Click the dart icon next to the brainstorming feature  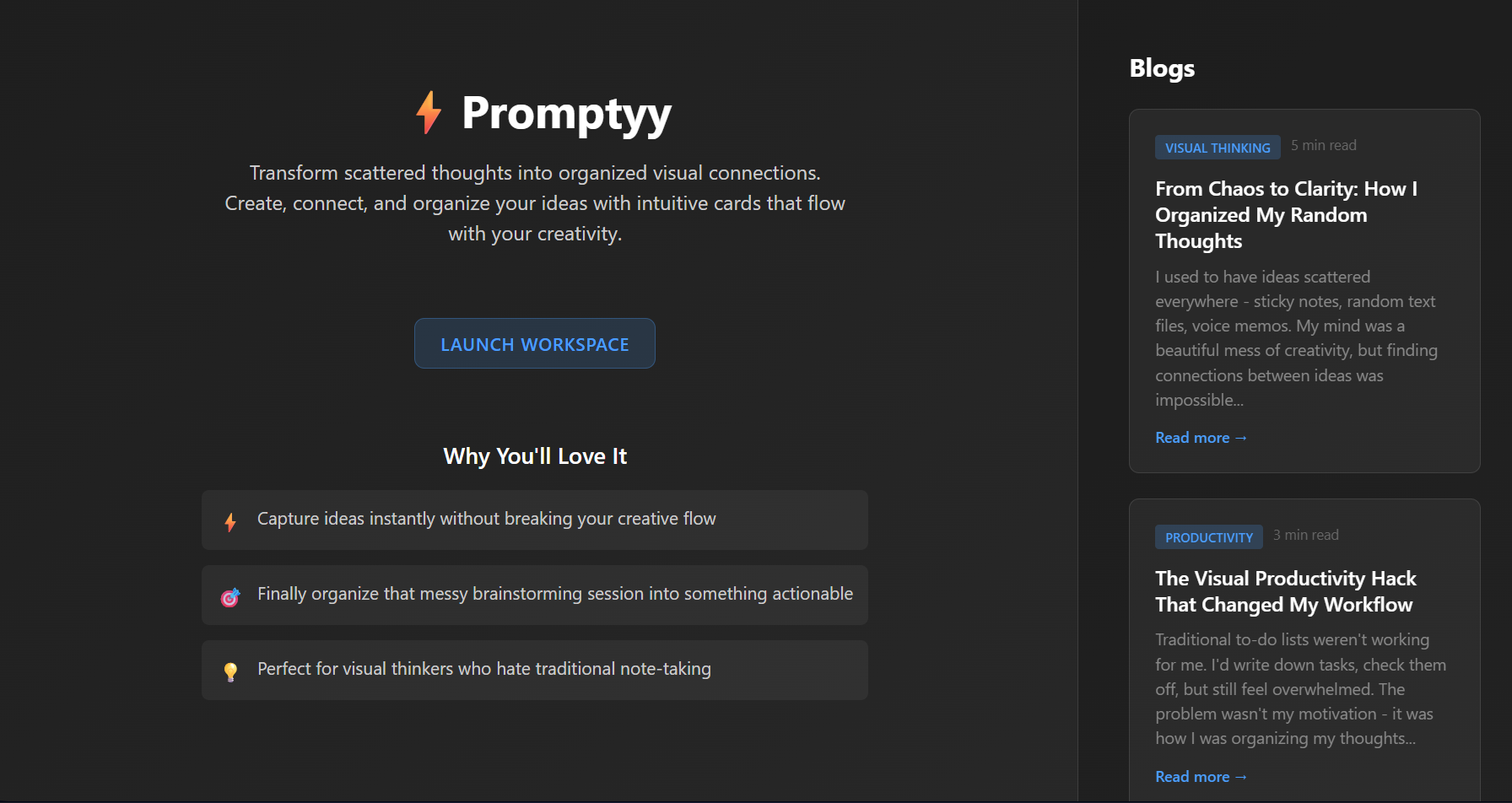click(x=229, y=596)
